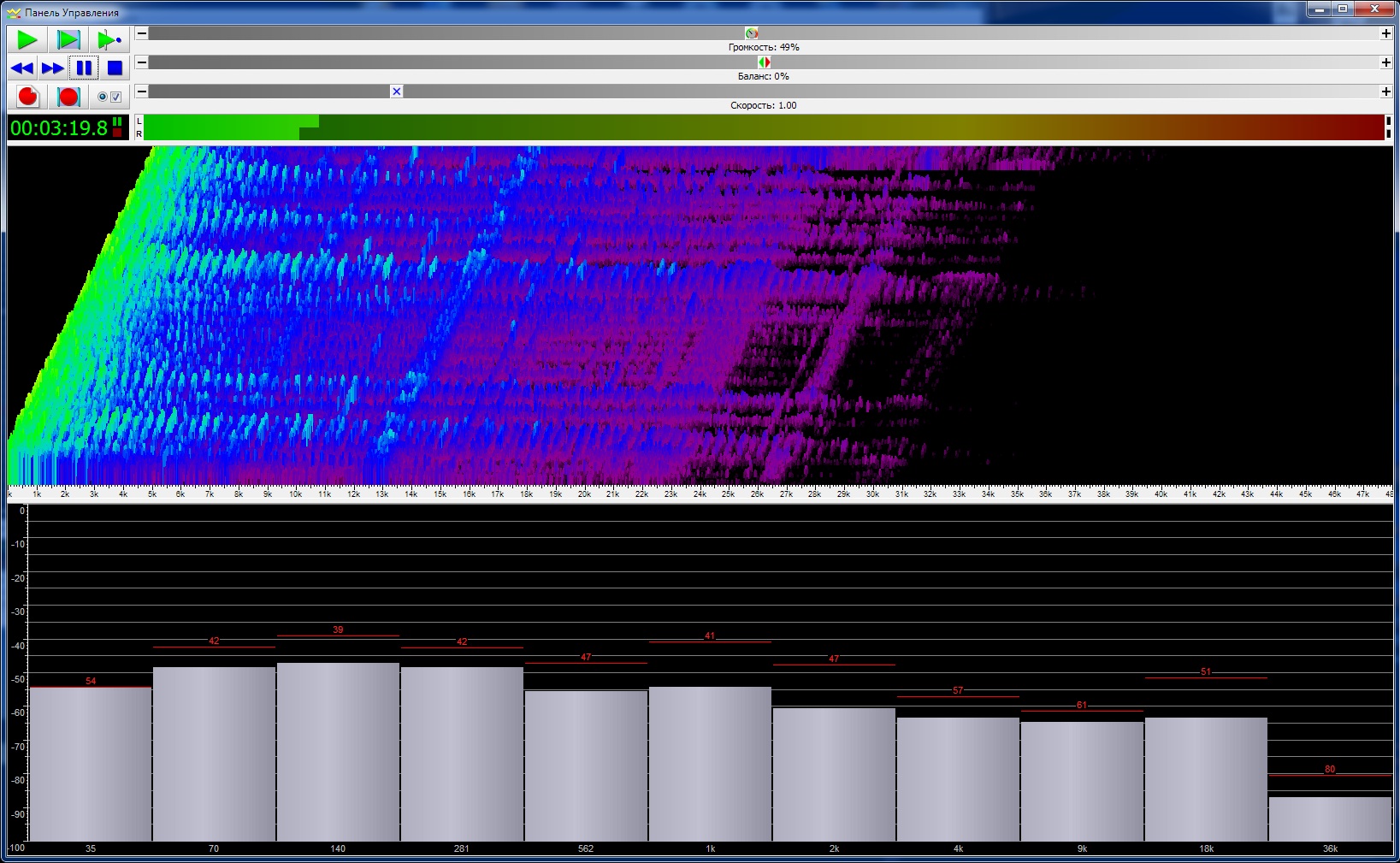Click the balance slider handle

tap(764, 62)
